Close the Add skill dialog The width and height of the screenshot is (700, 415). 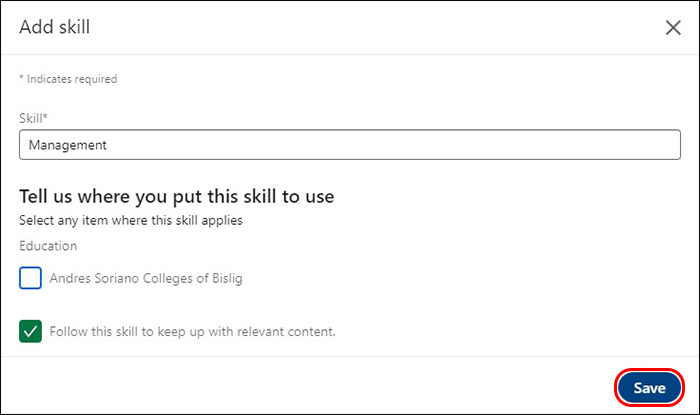tap(673, 28)
